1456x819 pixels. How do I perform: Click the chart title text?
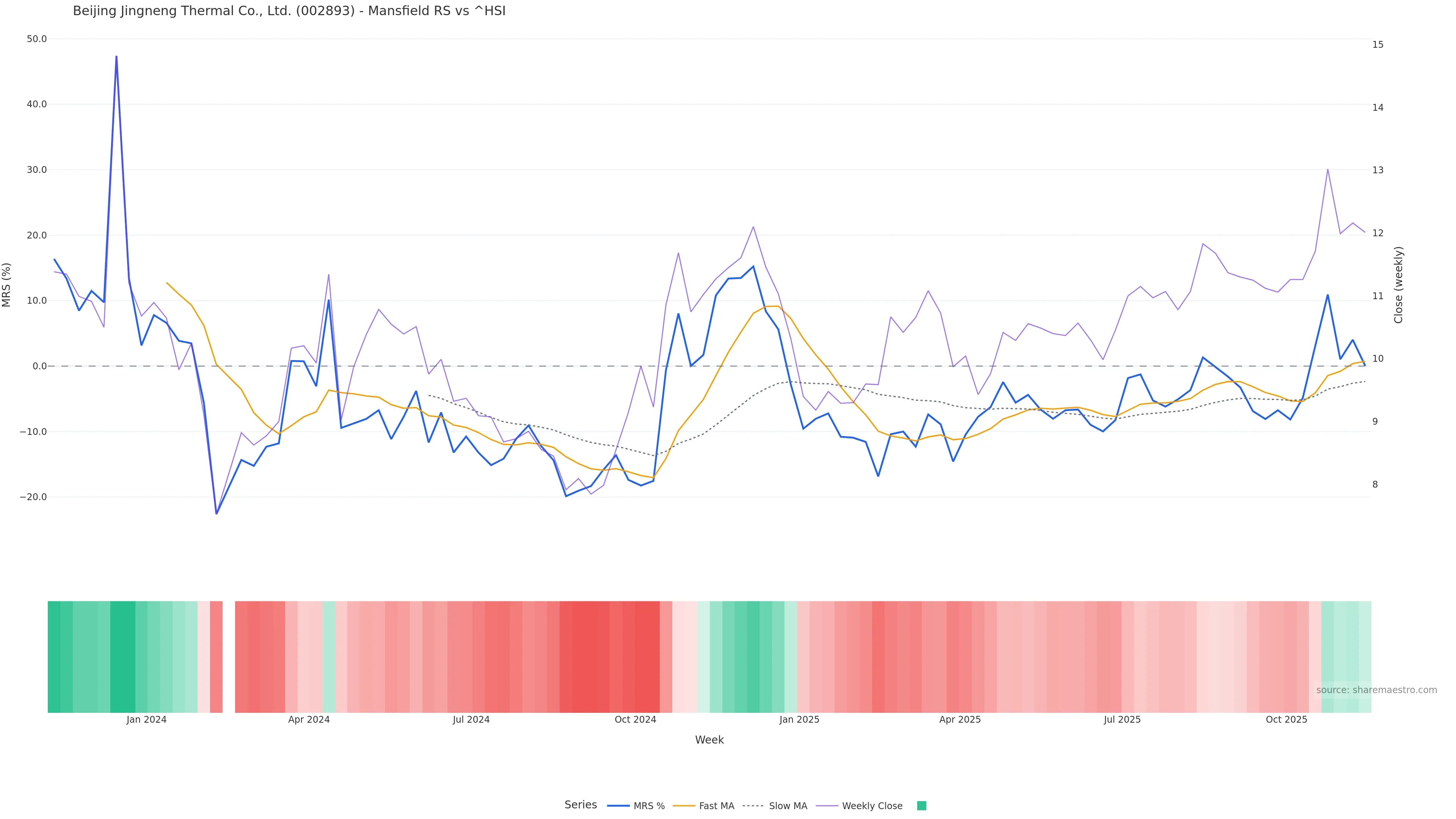289,11
